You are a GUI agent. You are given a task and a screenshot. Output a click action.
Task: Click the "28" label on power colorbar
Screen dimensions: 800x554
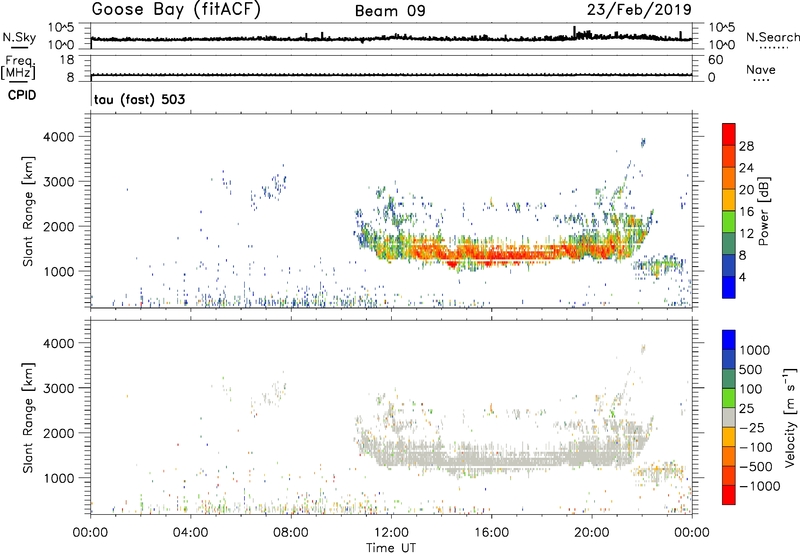746,146
